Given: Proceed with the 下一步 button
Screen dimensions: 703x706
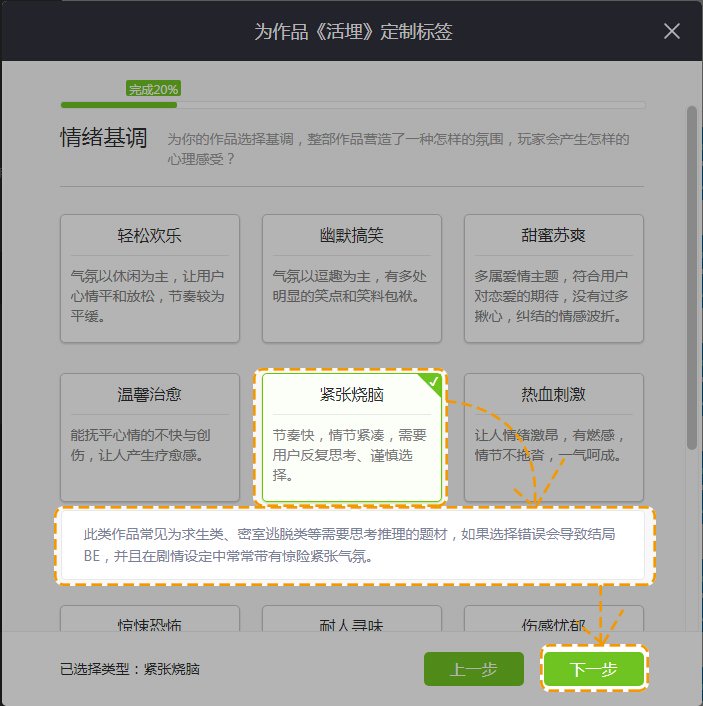Looking at the screenshot, I should tap(594, 669).
